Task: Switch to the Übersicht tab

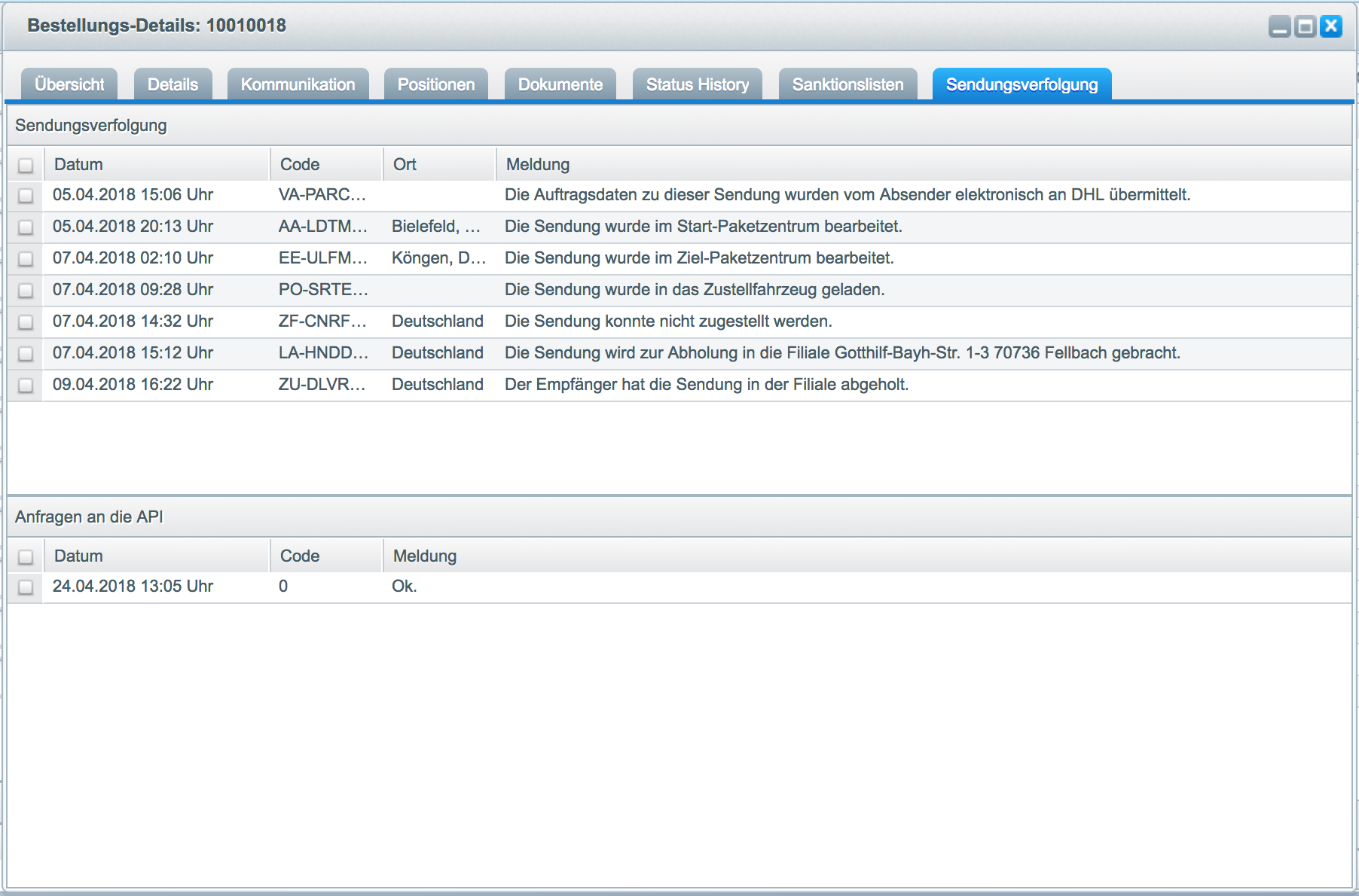Action: [69, 84]
